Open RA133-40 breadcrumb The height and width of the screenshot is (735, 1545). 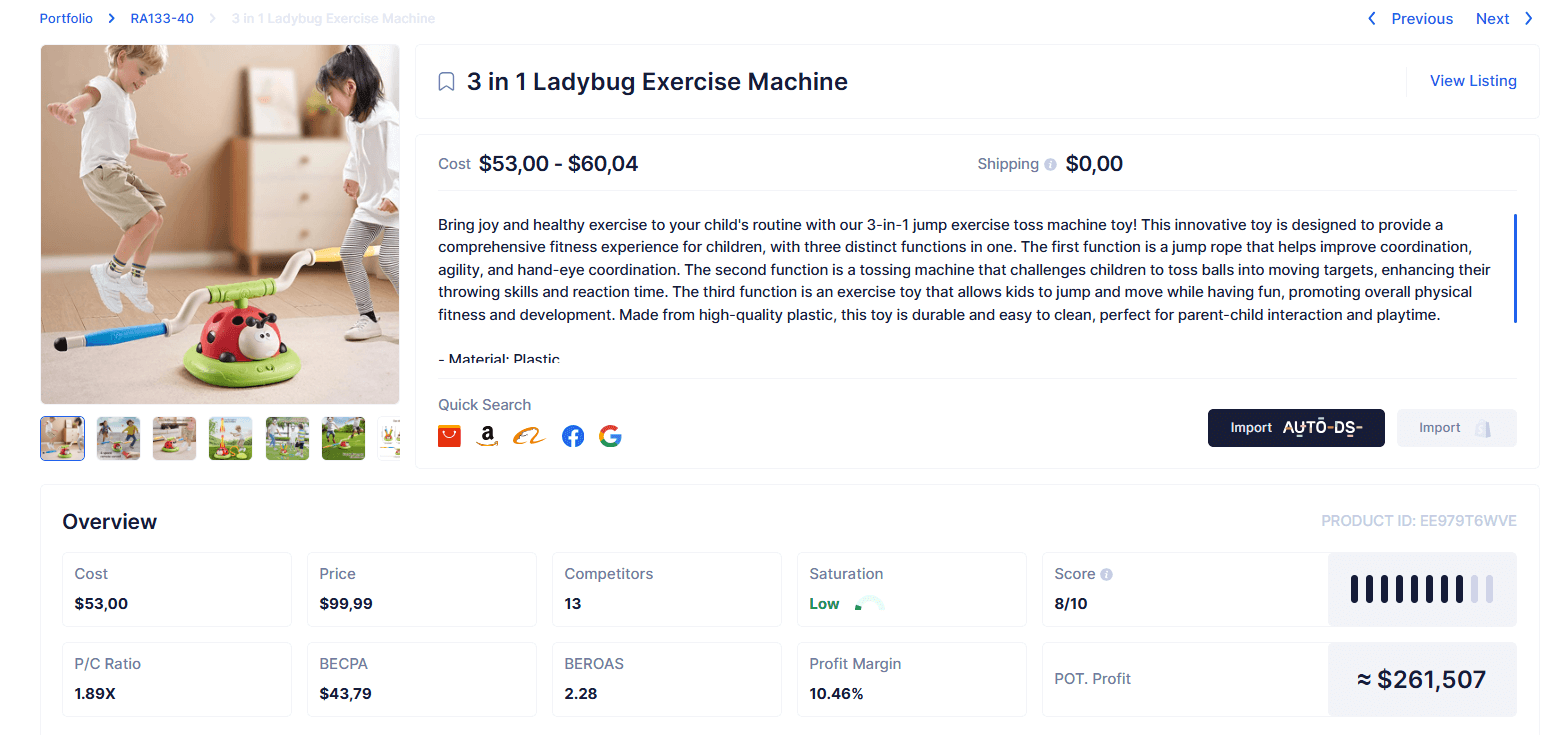(162, 19)
